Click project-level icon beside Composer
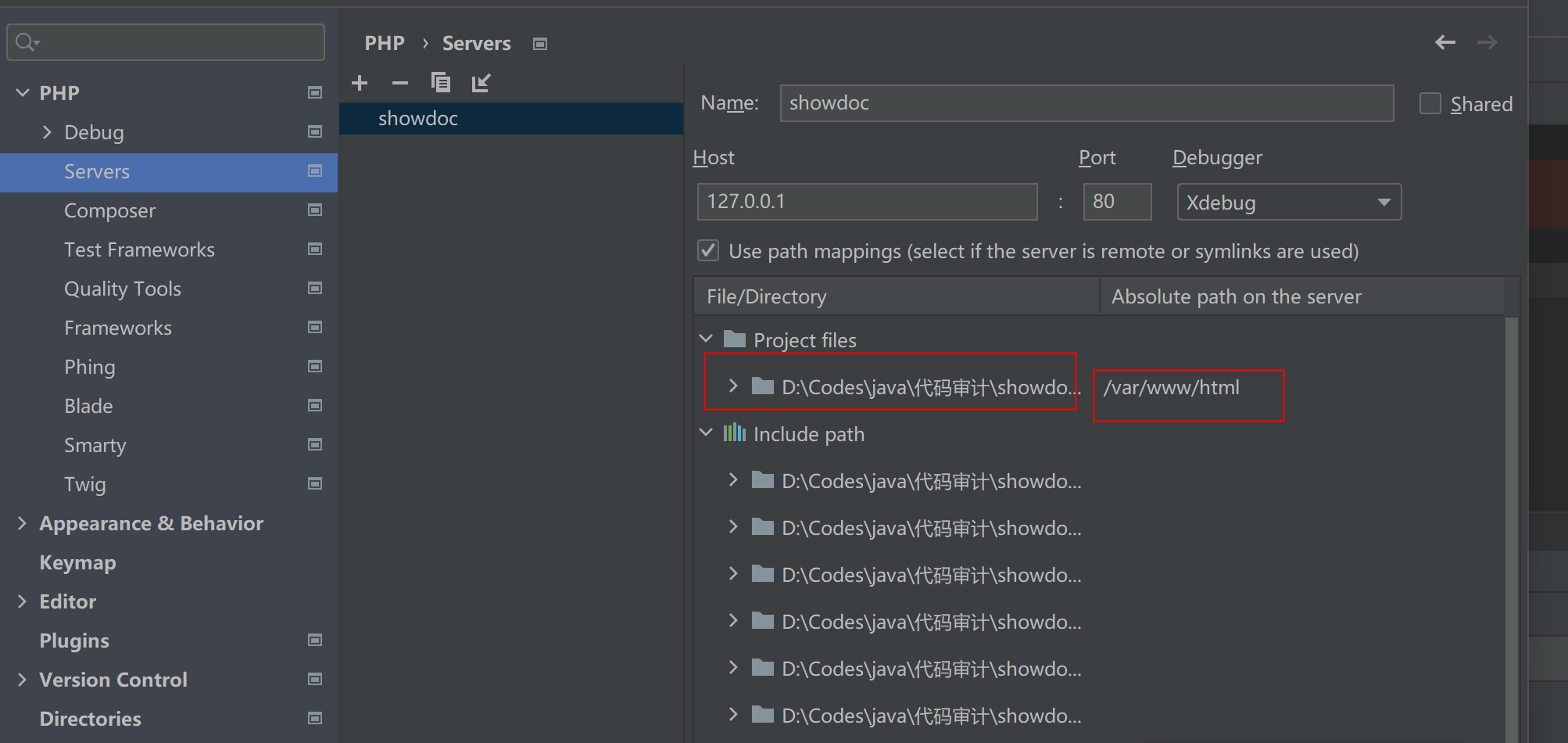Screen dimensions: 1568x743 pyautogui.click(x=315, y=210)
